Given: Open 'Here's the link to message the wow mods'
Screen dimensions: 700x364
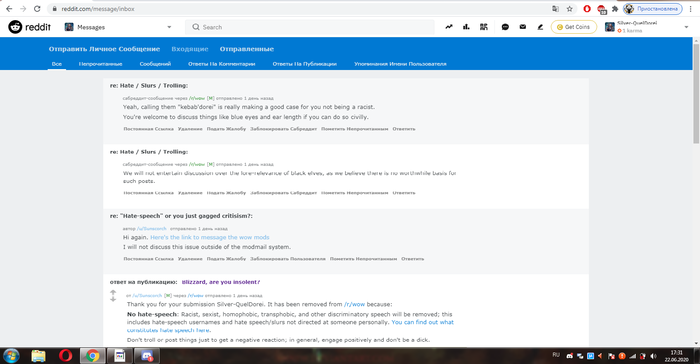Looking at the screenshot, I should pos(209,237).
